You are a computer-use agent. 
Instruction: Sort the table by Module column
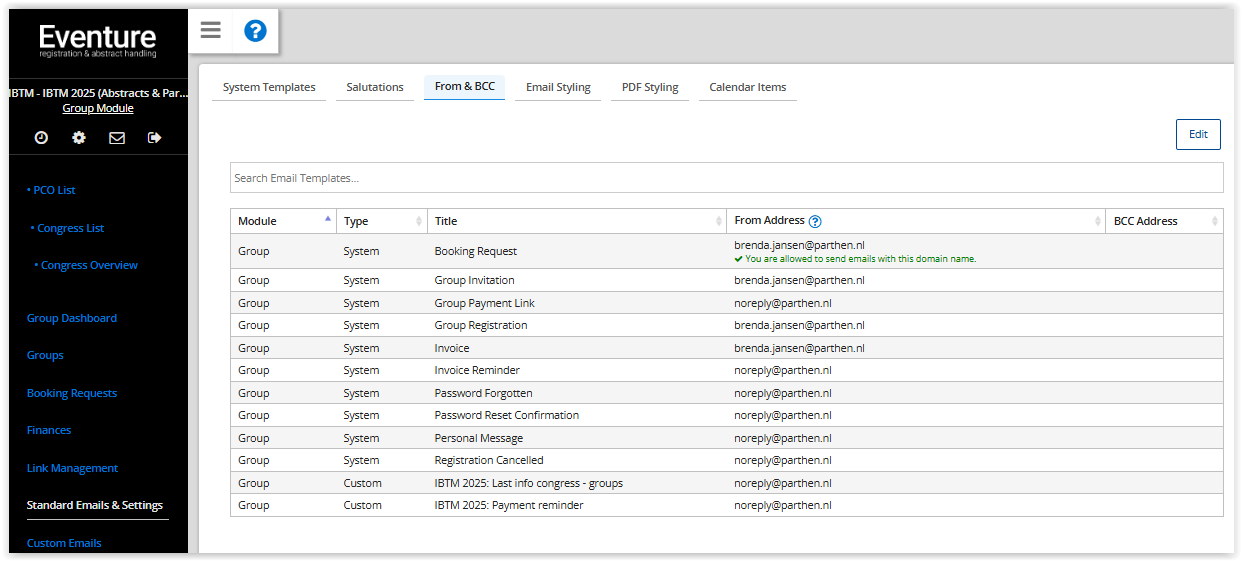click(283, 221)
